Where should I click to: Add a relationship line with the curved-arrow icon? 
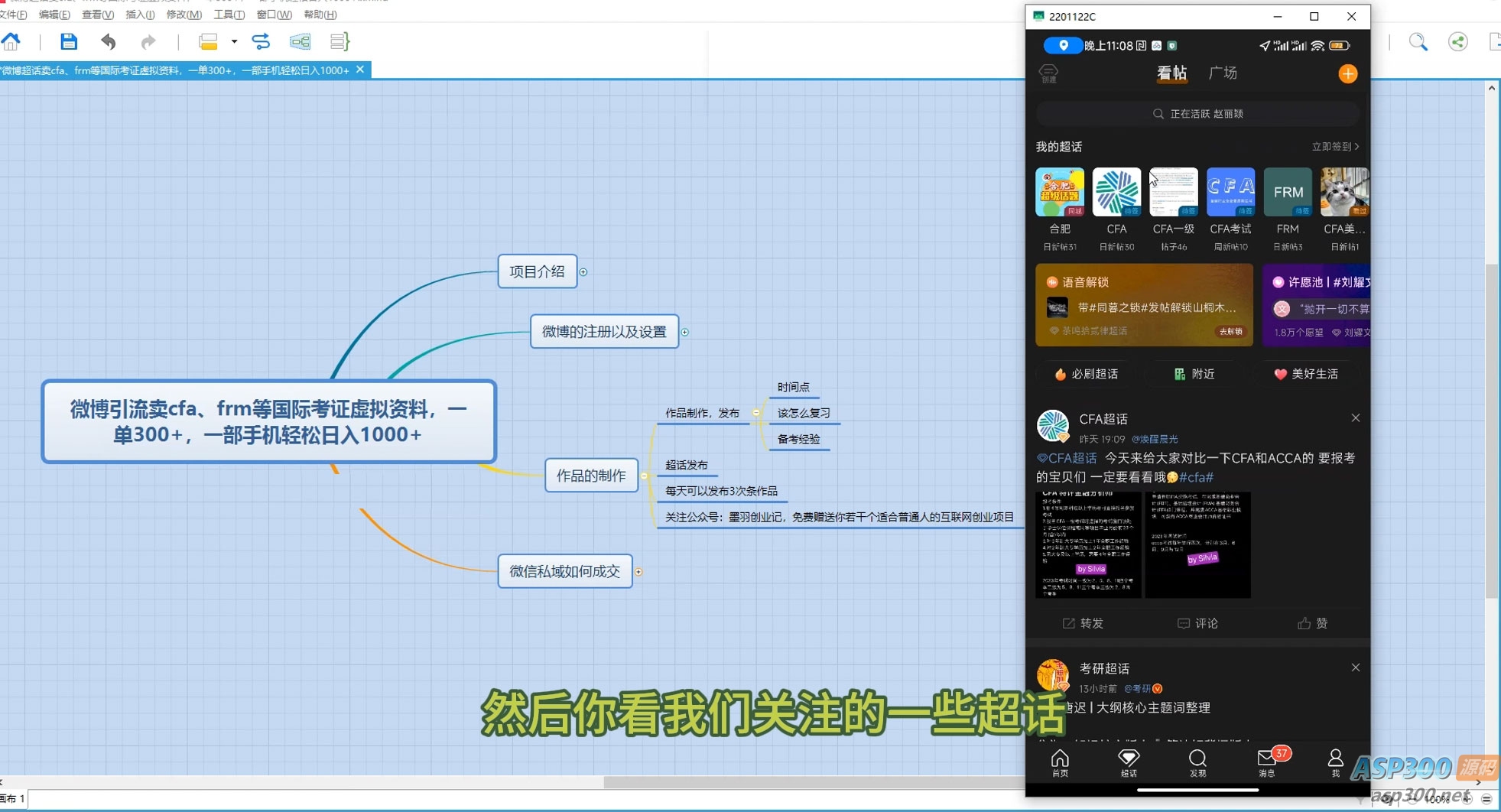pyautogui.click(x=261, y=41)
